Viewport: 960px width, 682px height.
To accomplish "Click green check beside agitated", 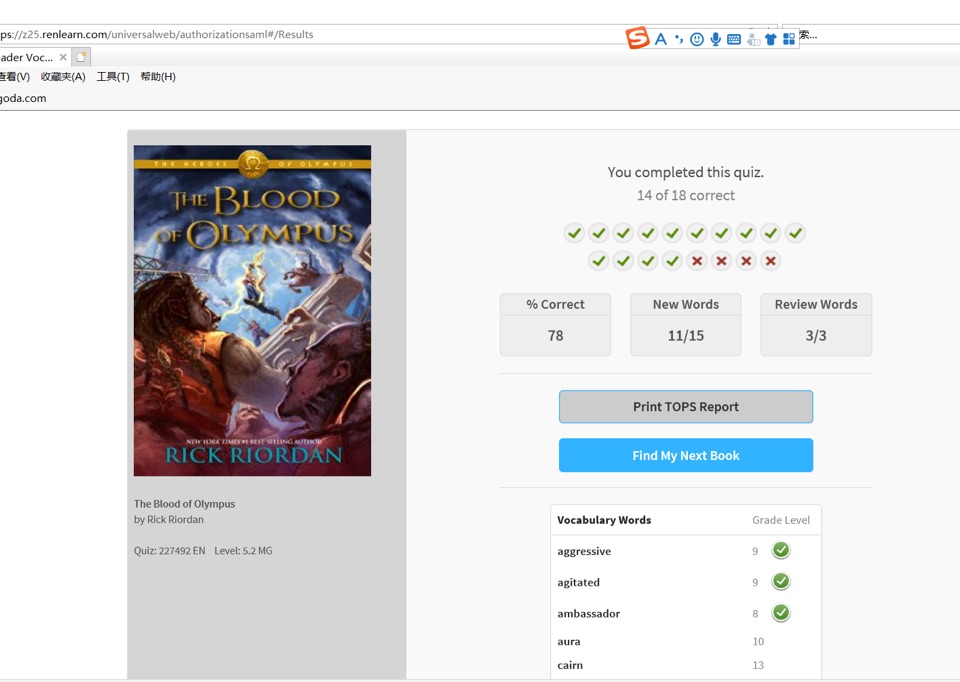I will 781,581.
